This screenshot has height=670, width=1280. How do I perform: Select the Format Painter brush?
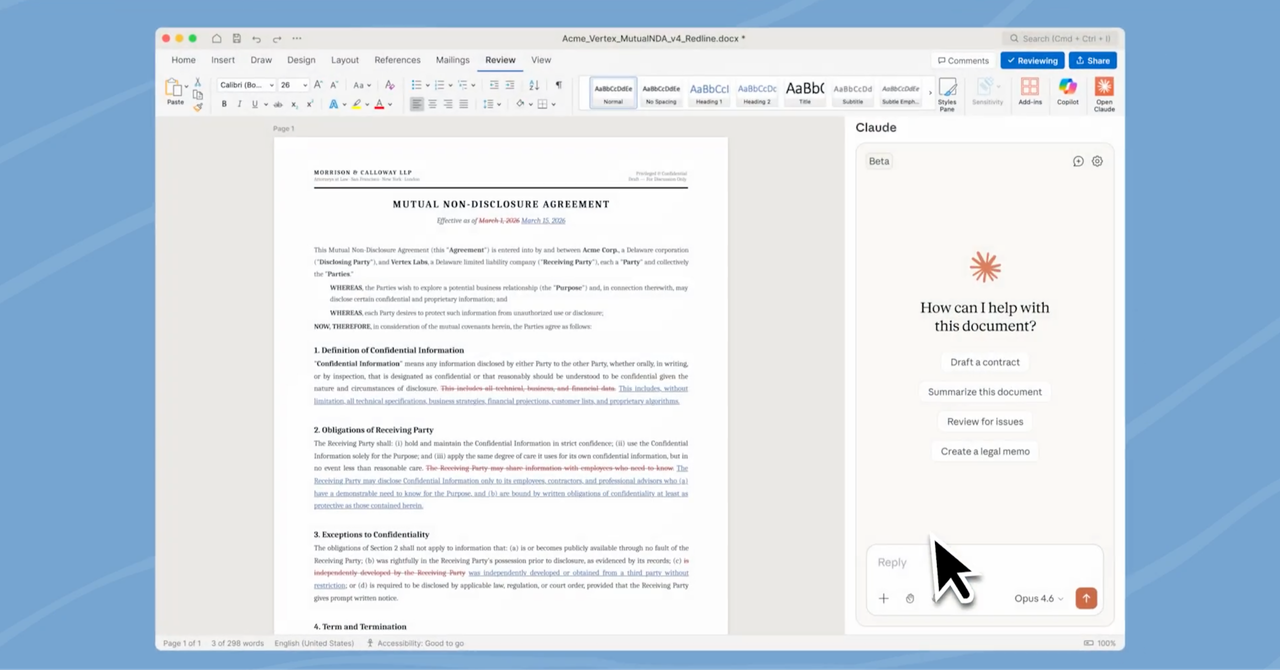197,107
